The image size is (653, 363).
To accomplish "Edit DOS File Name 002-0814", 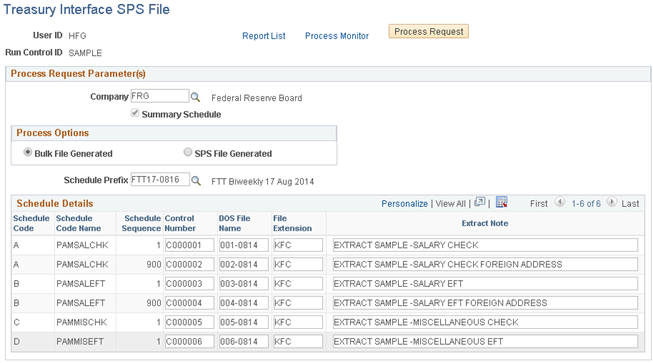I will pos(244,264).
